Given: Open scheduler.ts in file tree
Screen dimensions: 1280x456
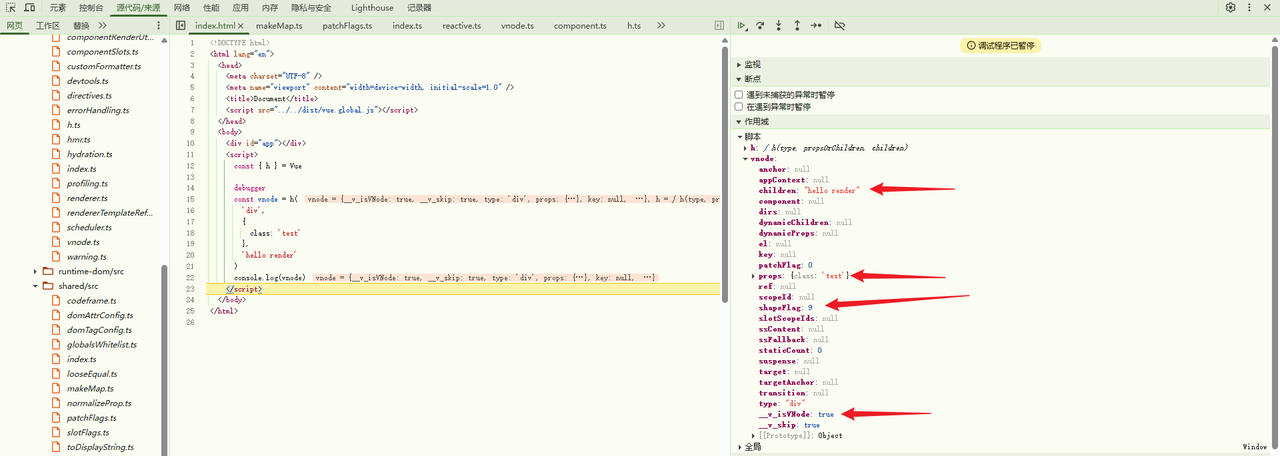Looking at the screenshot, I should [90, 227].
